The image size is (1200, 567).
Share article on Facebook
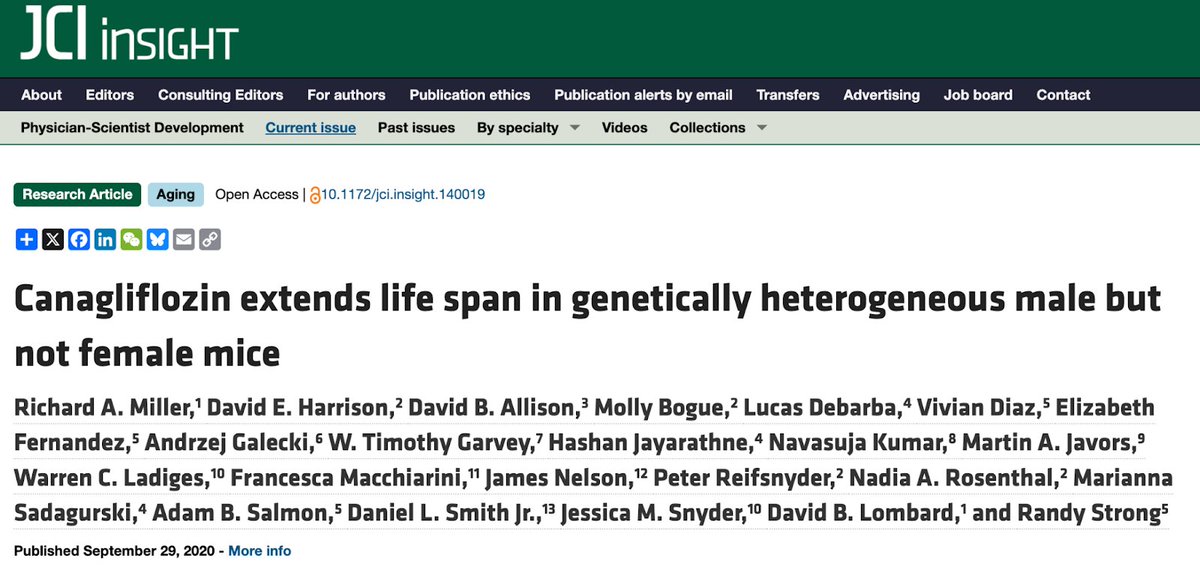[79, 239]
